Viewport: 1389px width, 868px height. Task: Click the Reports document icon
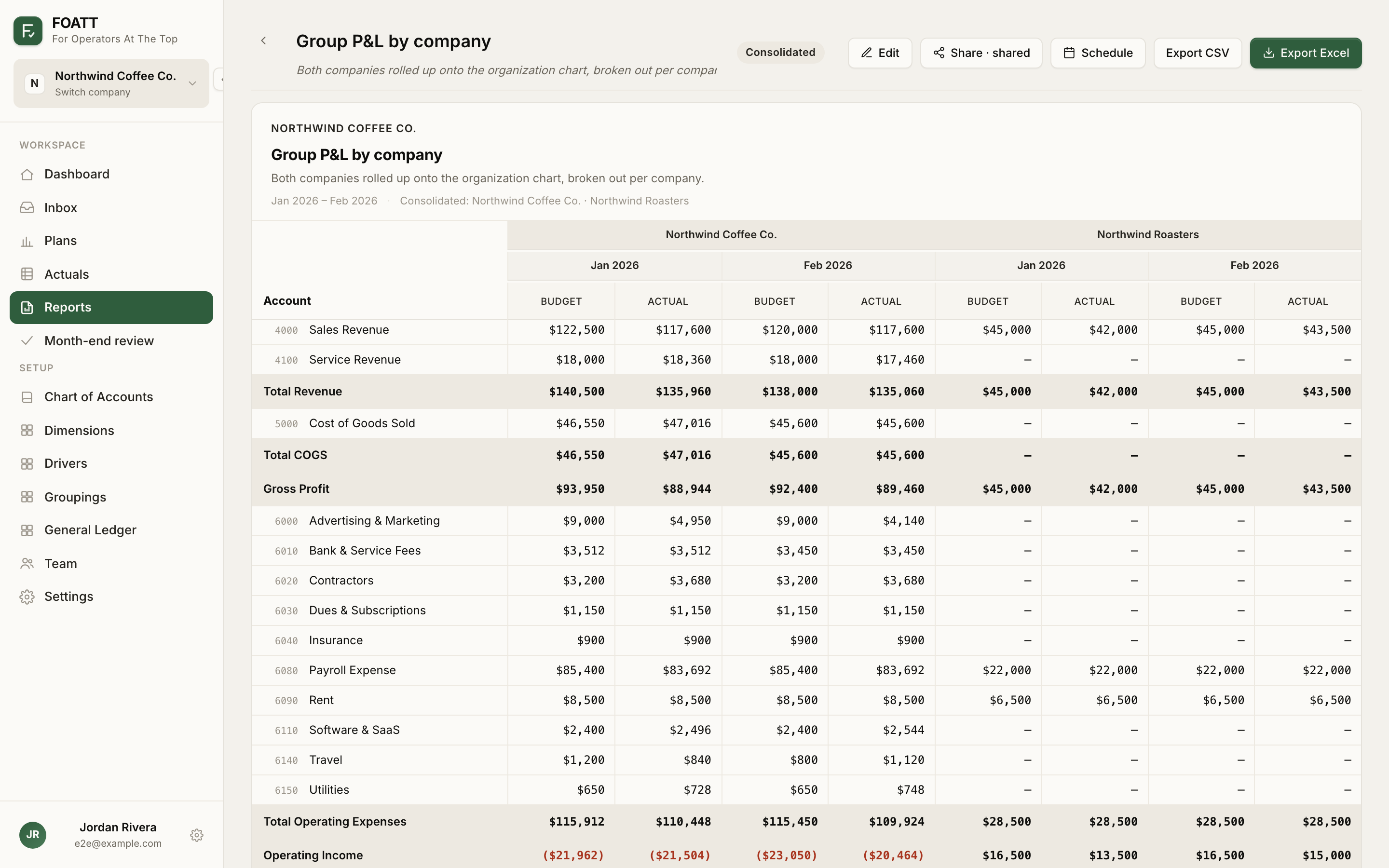tap(27, 308)
